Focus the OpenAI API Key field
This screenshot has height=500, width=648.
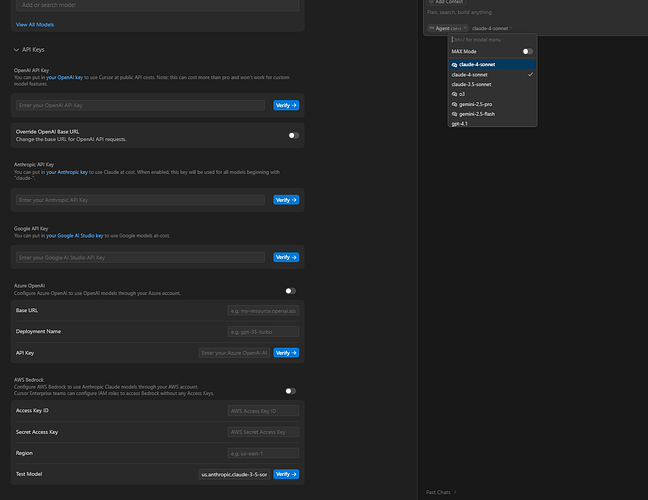[140, 105]
